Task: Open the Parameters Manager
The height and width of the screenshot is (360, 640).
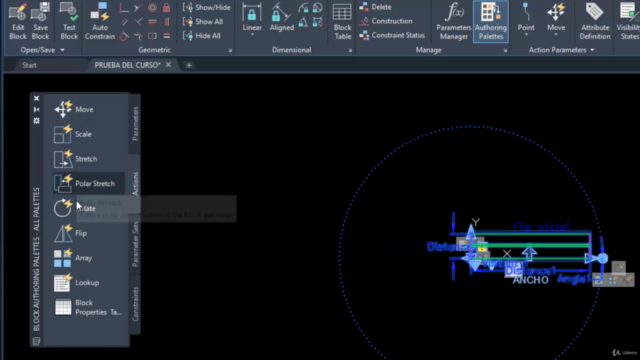Action: tap(453, 21)
